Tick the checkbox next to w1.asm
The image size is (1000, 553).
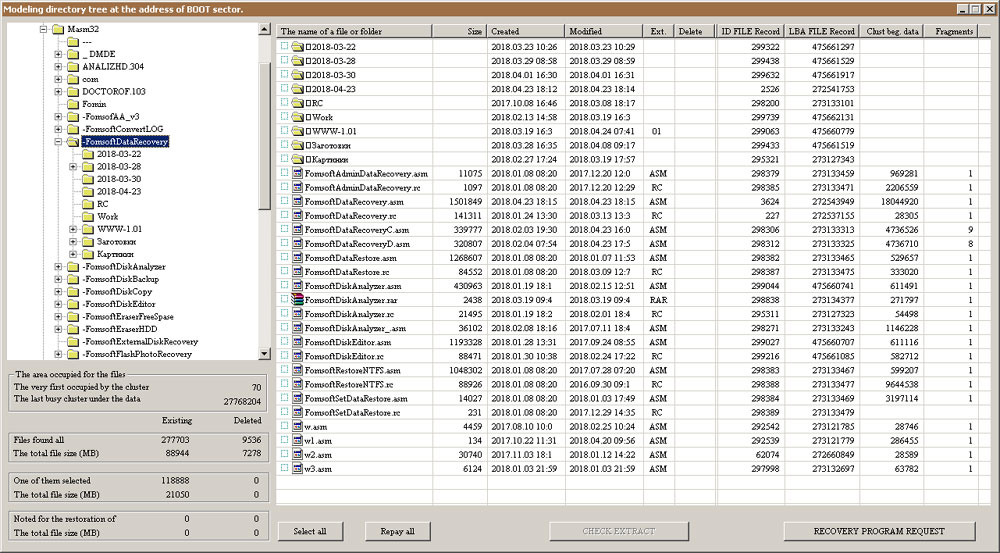285,439
